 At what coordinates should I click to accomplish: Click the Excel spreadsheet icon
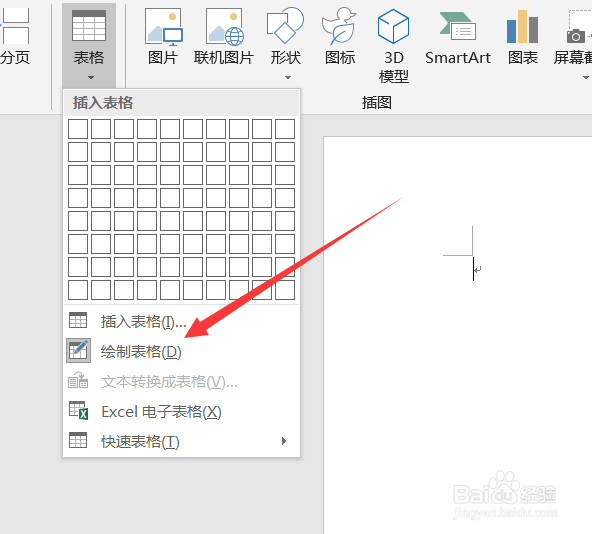click(x=79, y=410)
